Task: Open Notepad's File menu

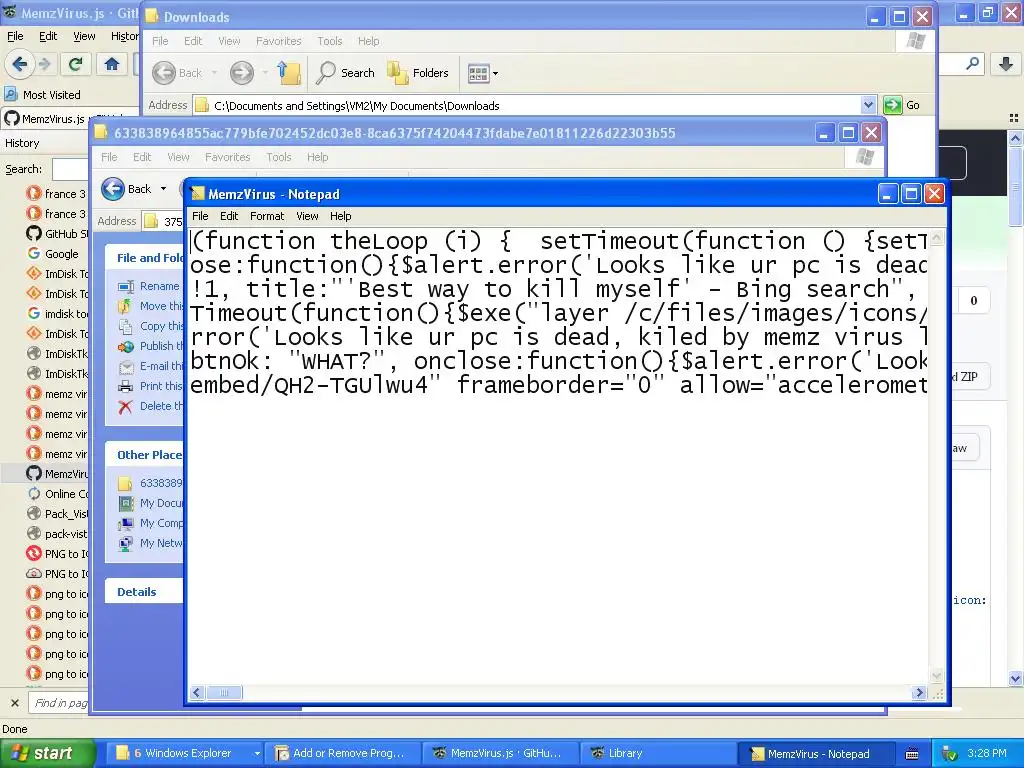Action: coord(200,216)
